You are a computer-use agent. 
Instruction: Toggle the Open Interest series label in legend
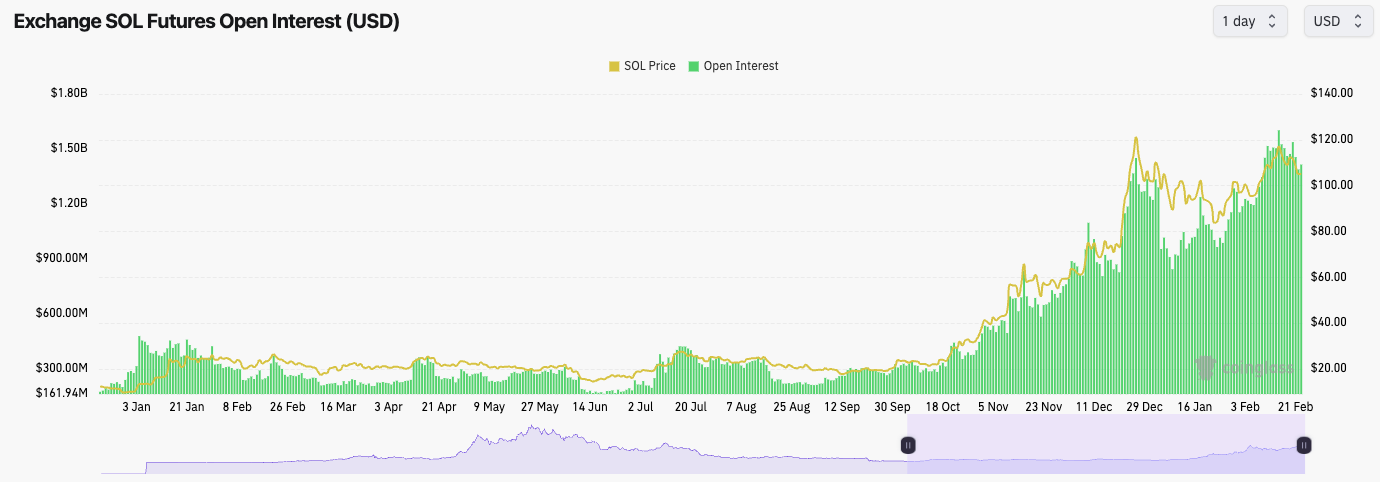point(741,66)
